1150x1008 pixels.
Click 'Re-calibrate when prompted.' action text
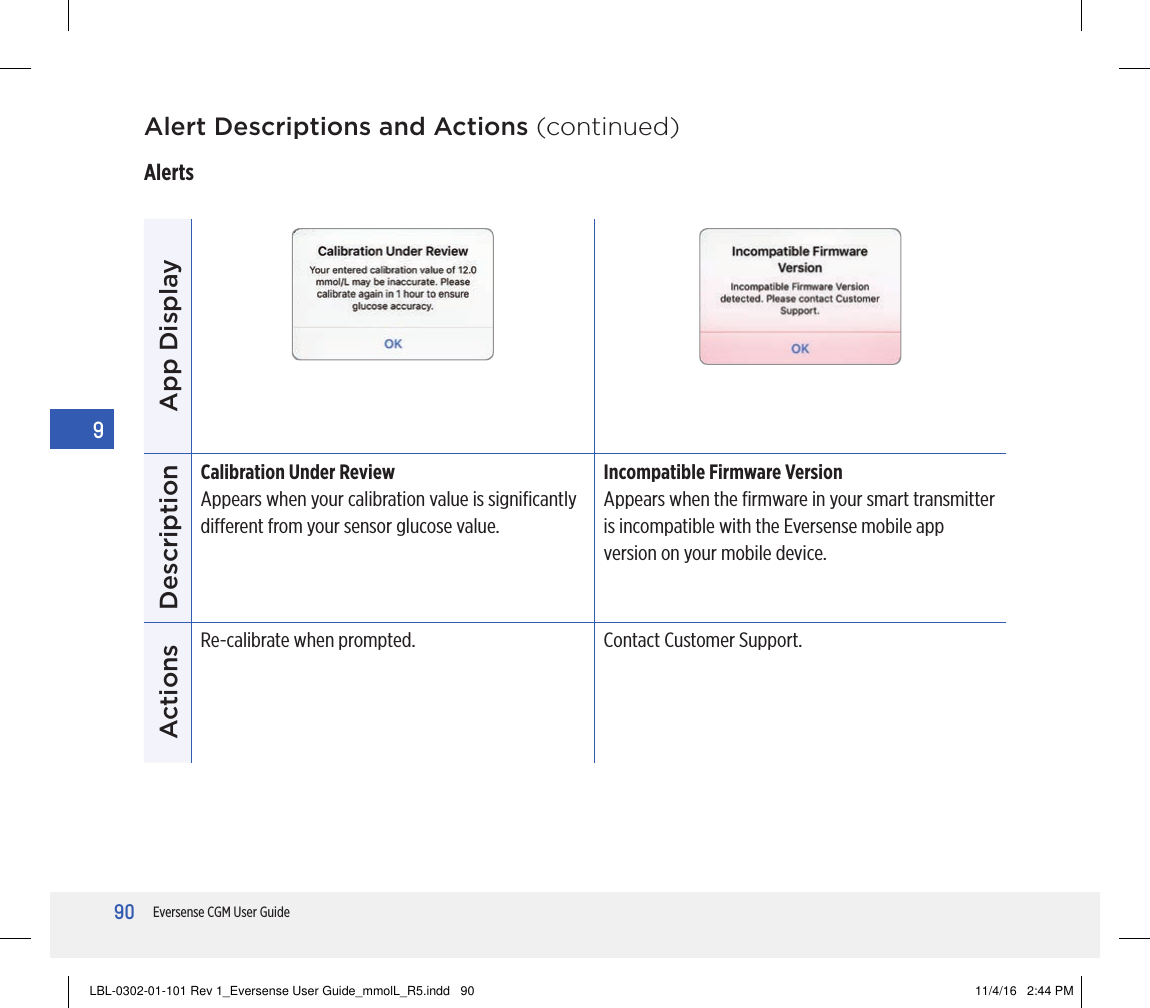307,640
